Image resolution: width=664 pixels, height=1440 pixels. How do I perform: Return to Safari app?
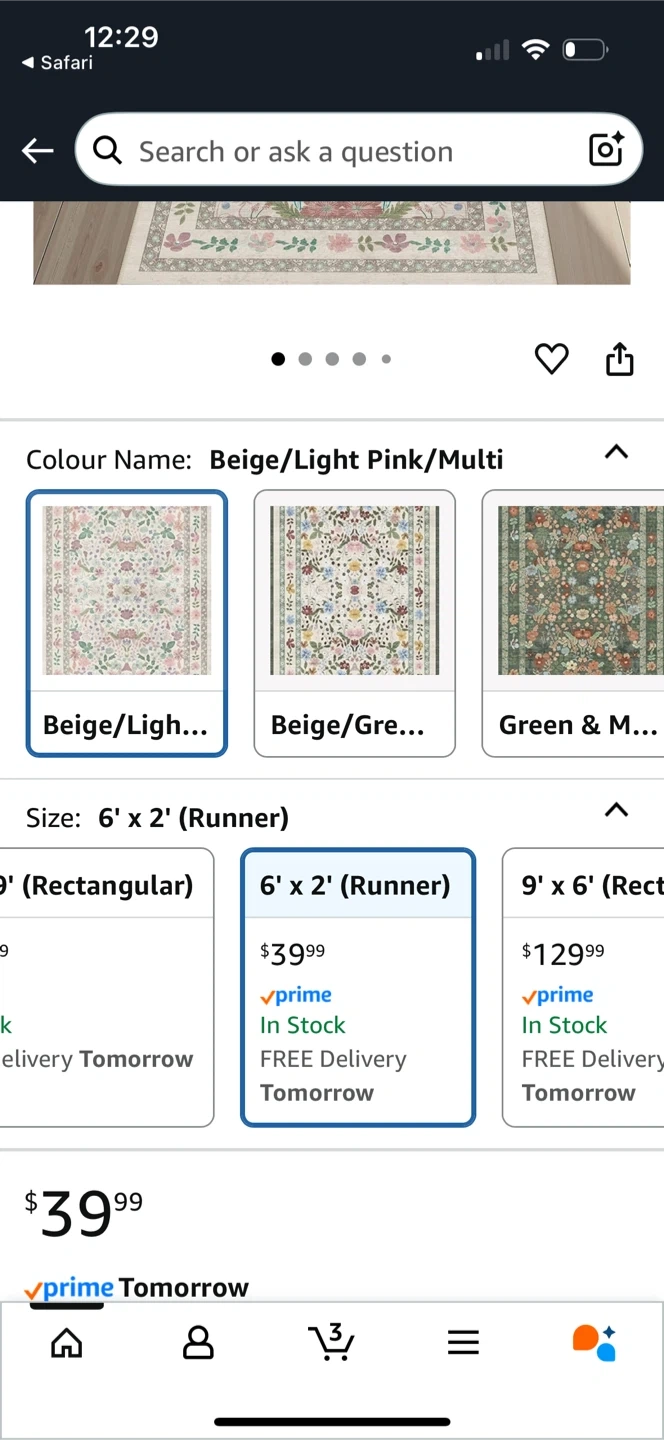click(58, 62)
